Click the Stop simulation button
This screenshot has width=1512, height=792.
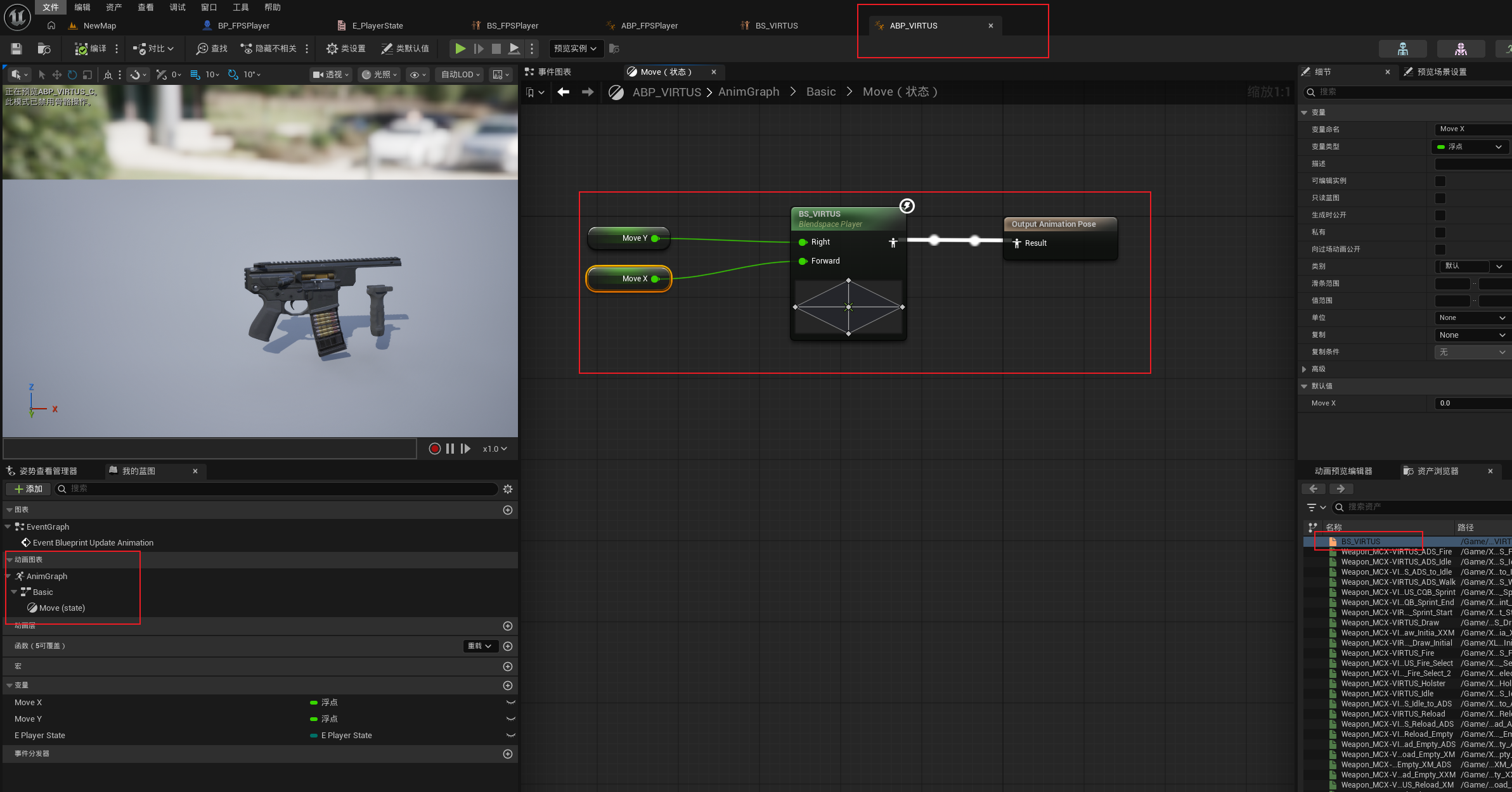click(496, 49)
